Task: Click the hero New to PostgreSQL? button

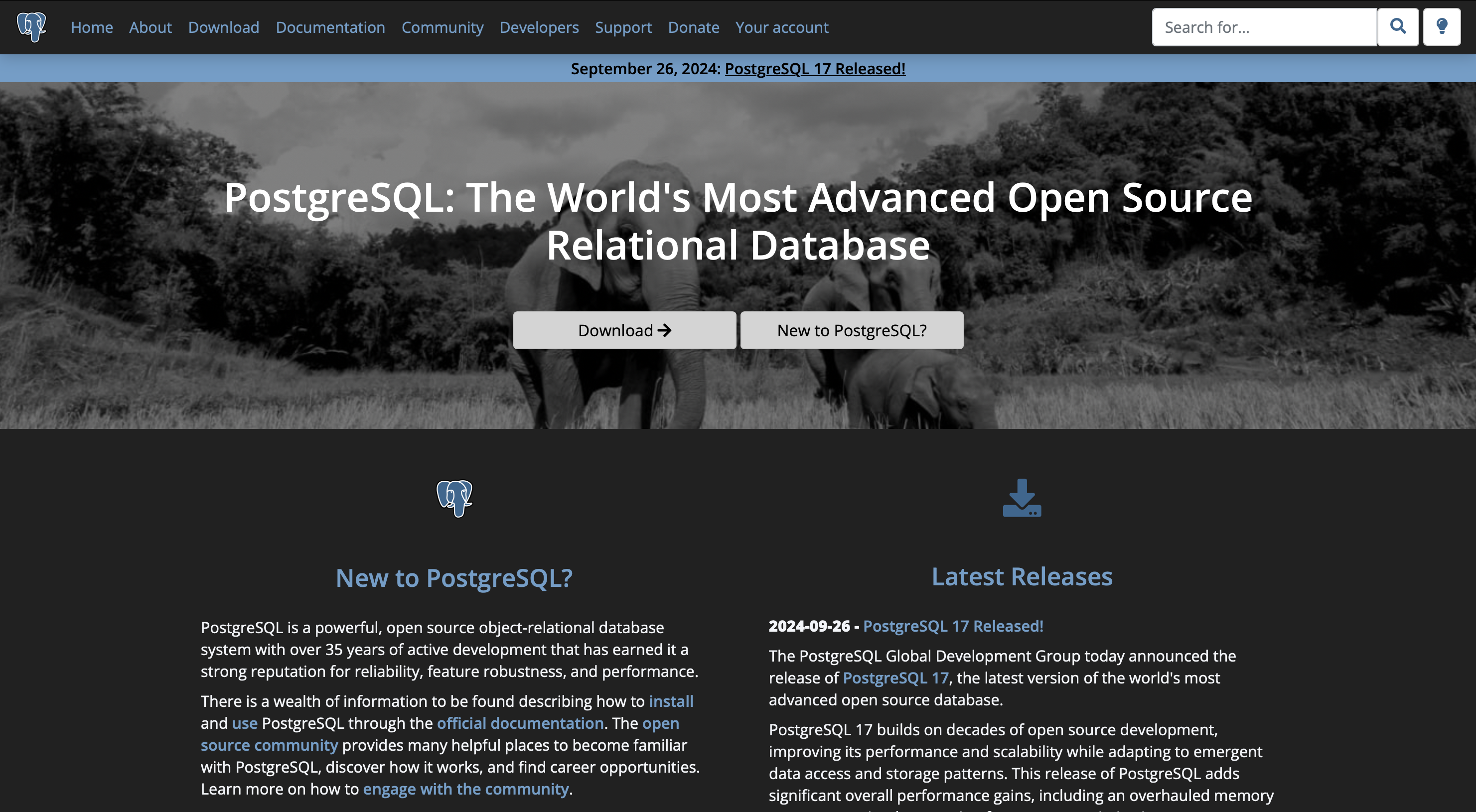Action: coord(852,330)
